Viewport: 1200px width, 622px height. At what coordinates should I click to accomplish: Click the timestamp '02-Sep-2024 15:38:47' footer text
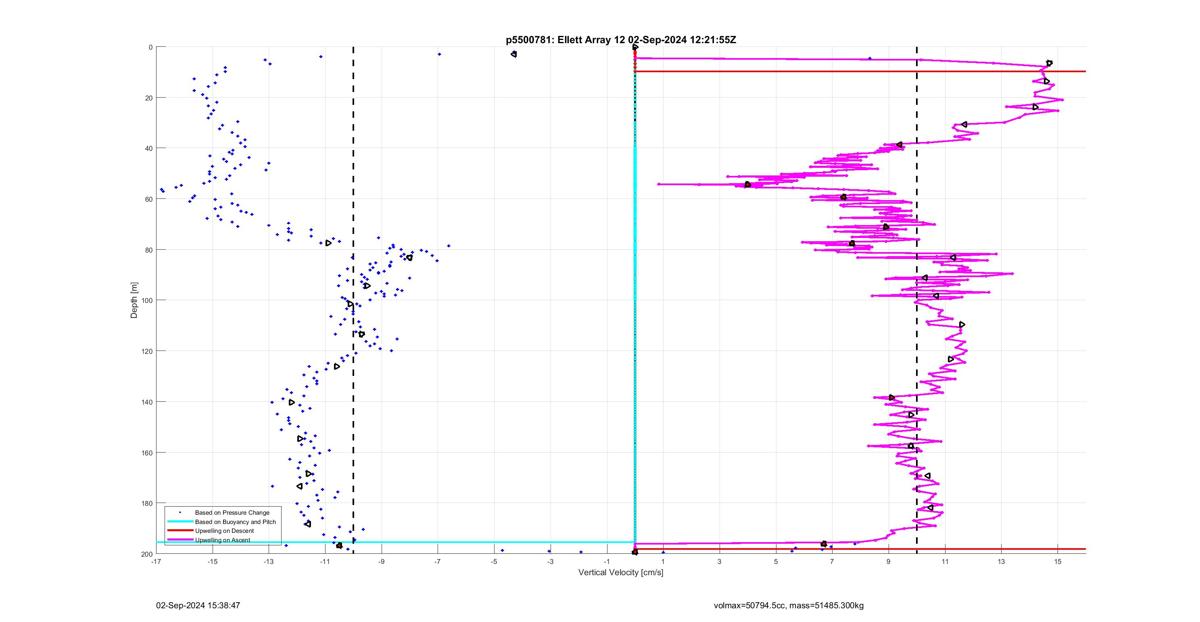[x=198, y=605]
